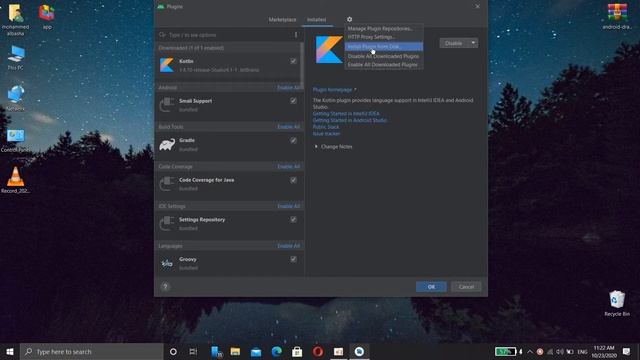Click the OK button
The height and width of the screenshot is (360, 640).
(431, 287)
